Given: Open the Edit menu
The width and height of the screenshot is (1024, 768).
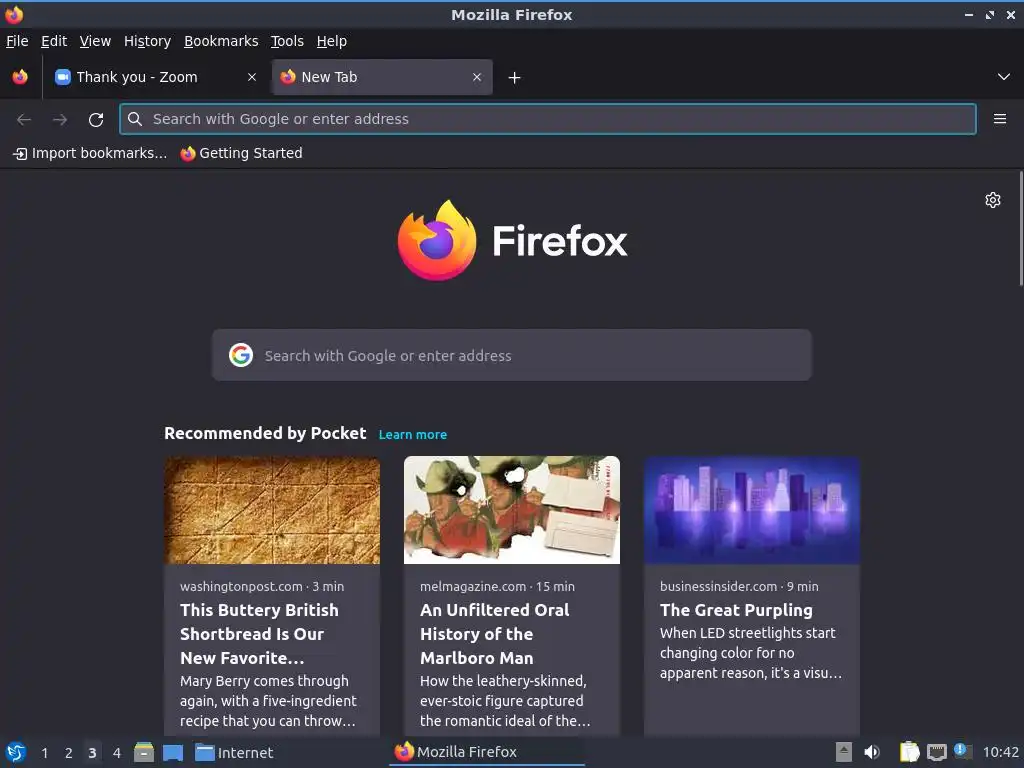Looking at the screenshot, I should click(54, 41).
